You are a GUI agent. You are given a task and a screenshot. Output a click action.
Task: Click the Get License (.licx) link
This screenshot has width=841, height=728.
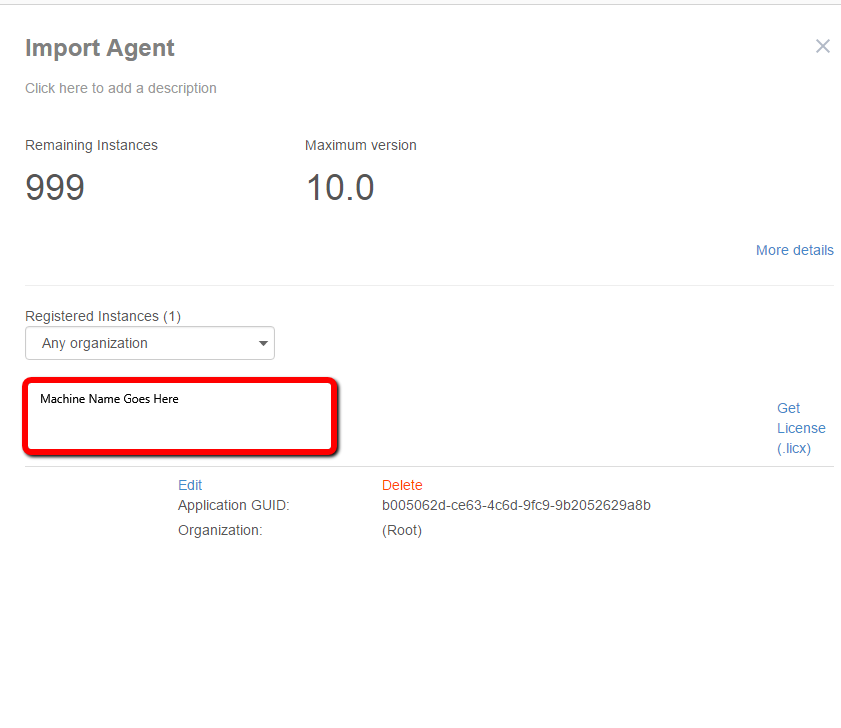point(801,428)
